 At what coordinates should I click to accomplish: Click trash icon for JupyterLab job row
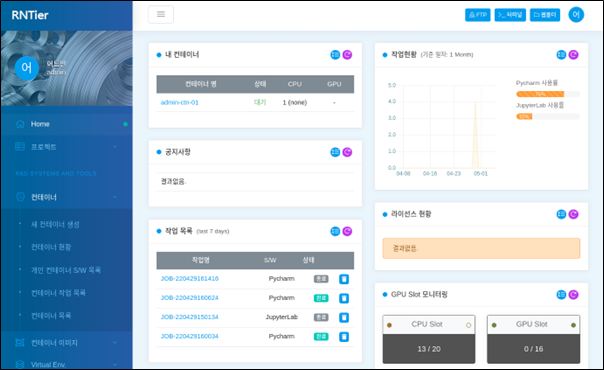pos(344,318)
